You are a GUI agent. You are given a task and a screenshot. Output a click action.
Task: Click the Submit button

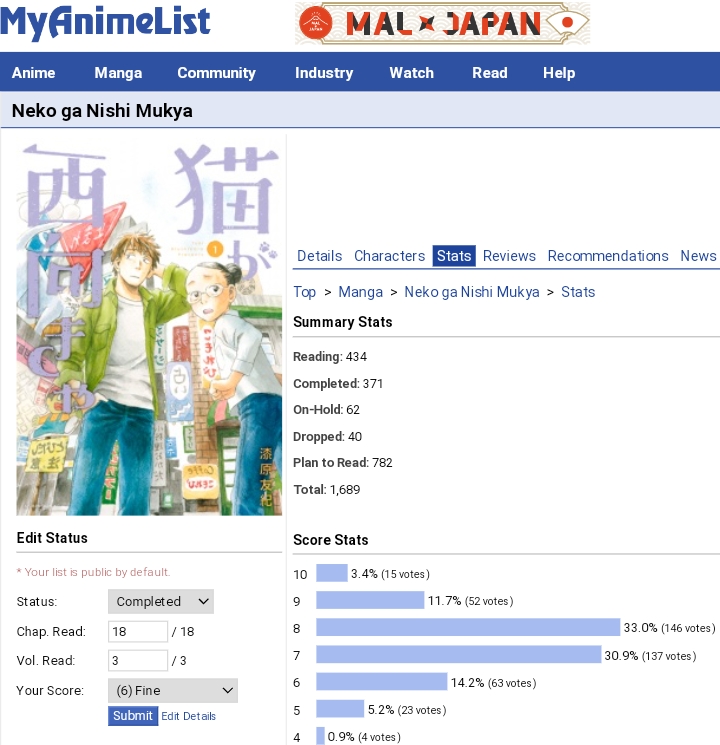(133, 716)
